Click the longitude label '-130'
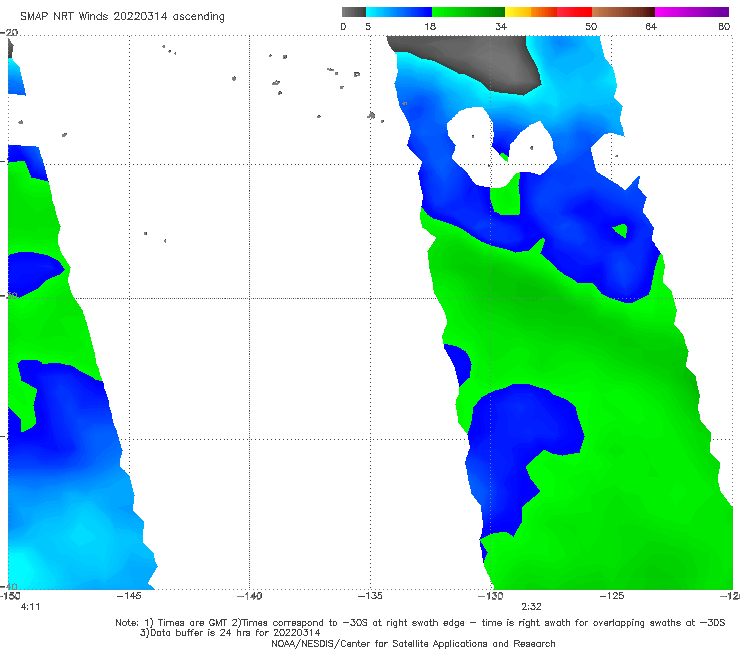Image resolution: width=740 pixels, height=650 pixels. [490, 596]
